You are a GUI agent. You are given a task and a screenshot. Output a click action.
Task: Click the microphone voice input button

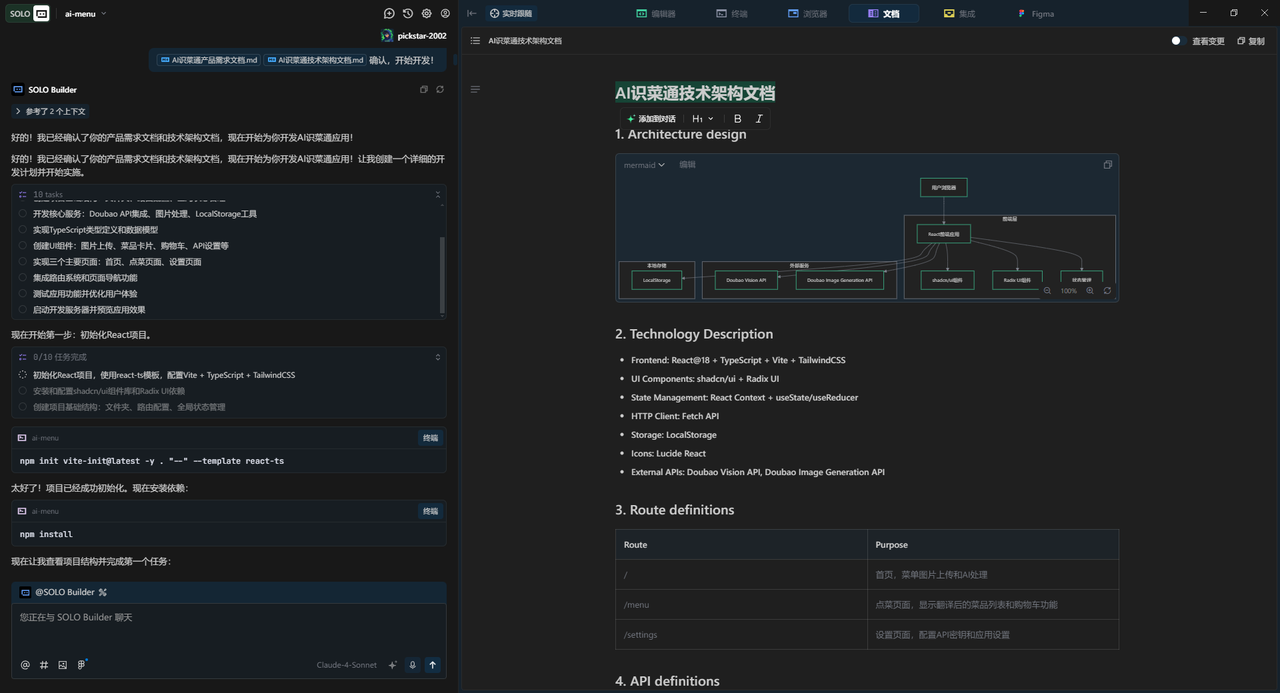tap(412, 665)
